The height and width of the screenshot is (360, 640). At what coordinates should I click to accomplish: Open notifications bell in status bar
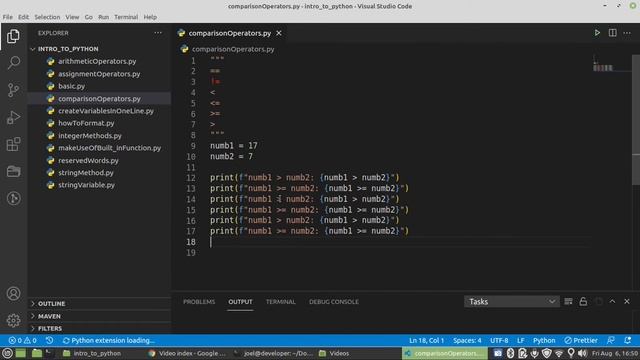click(x=627, y=340)
